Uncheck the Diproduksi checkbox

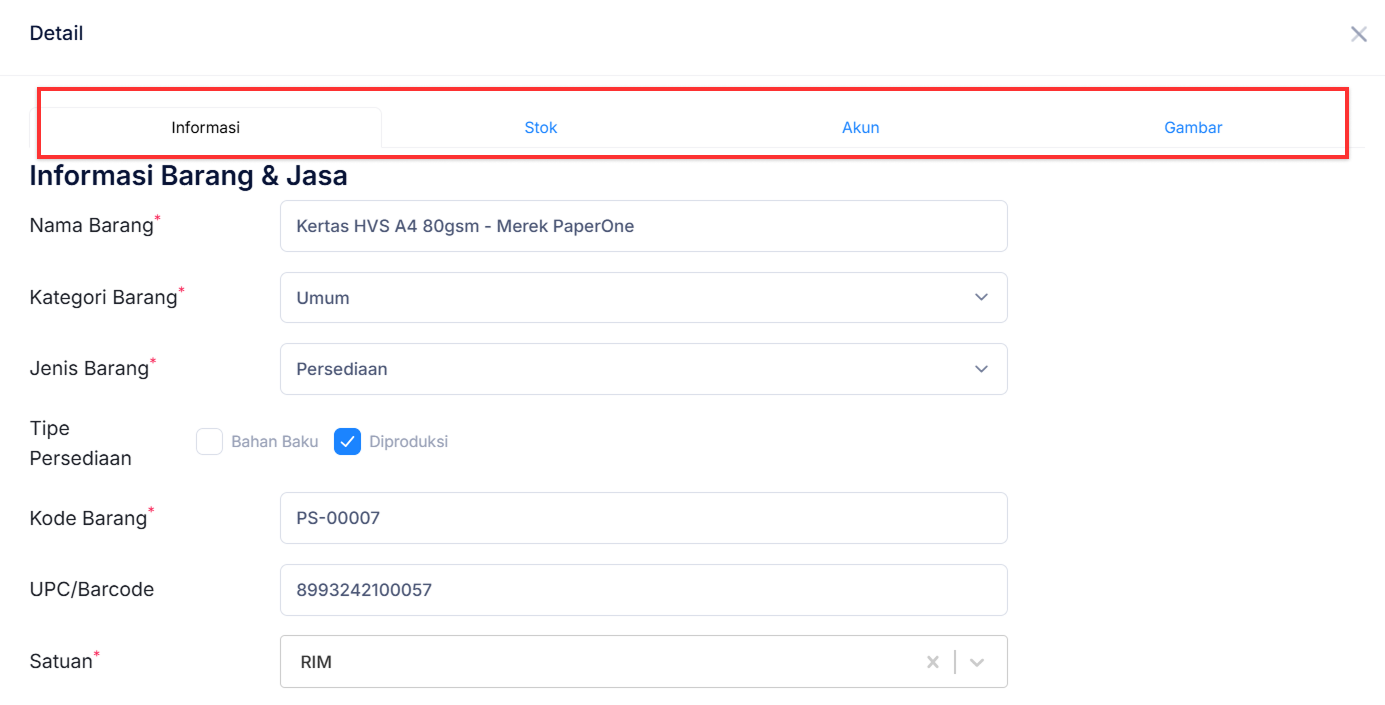click(x=347, y=441)
